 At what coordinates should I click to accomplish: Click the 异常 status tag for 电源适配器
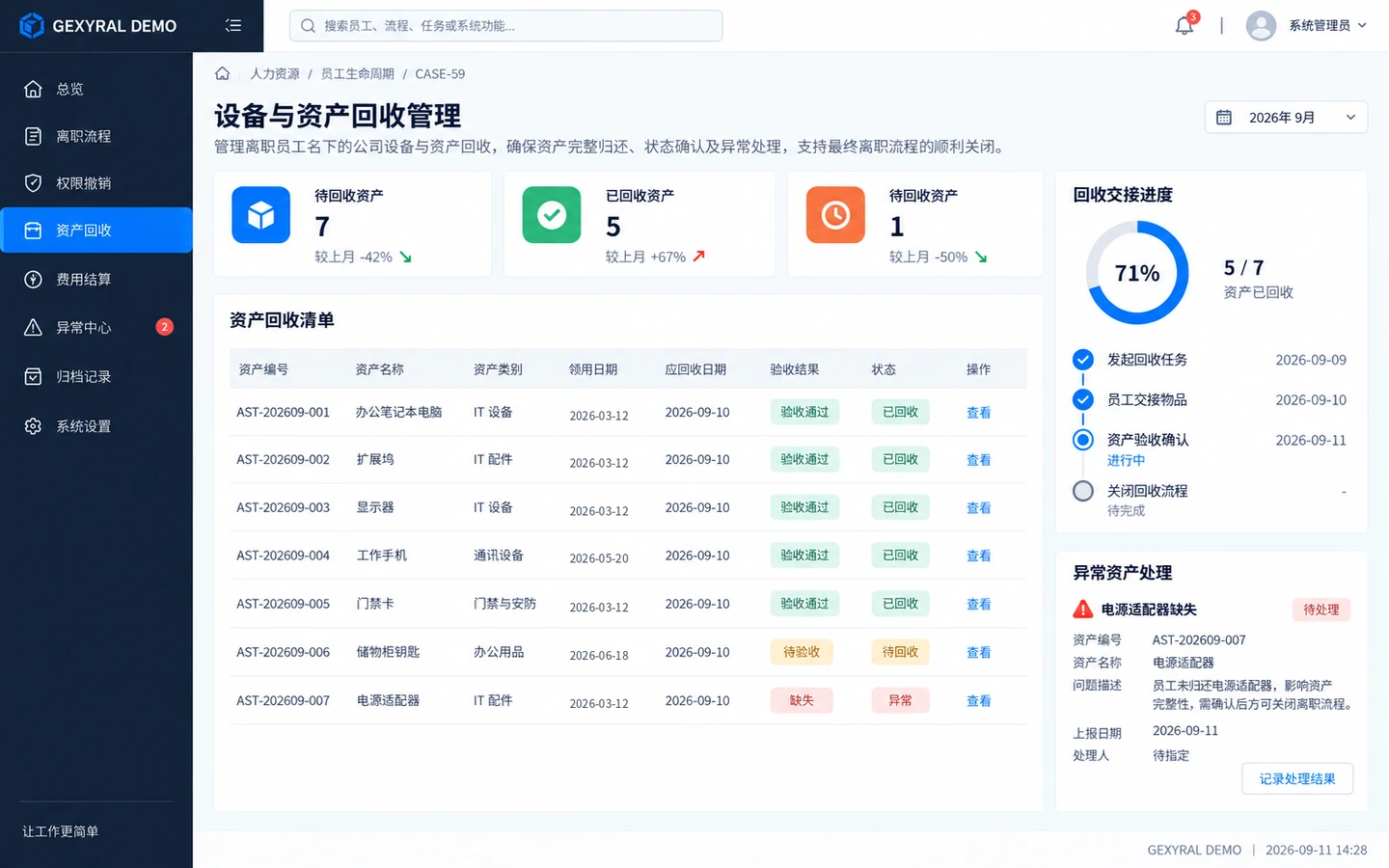click(x=900, y=701)
